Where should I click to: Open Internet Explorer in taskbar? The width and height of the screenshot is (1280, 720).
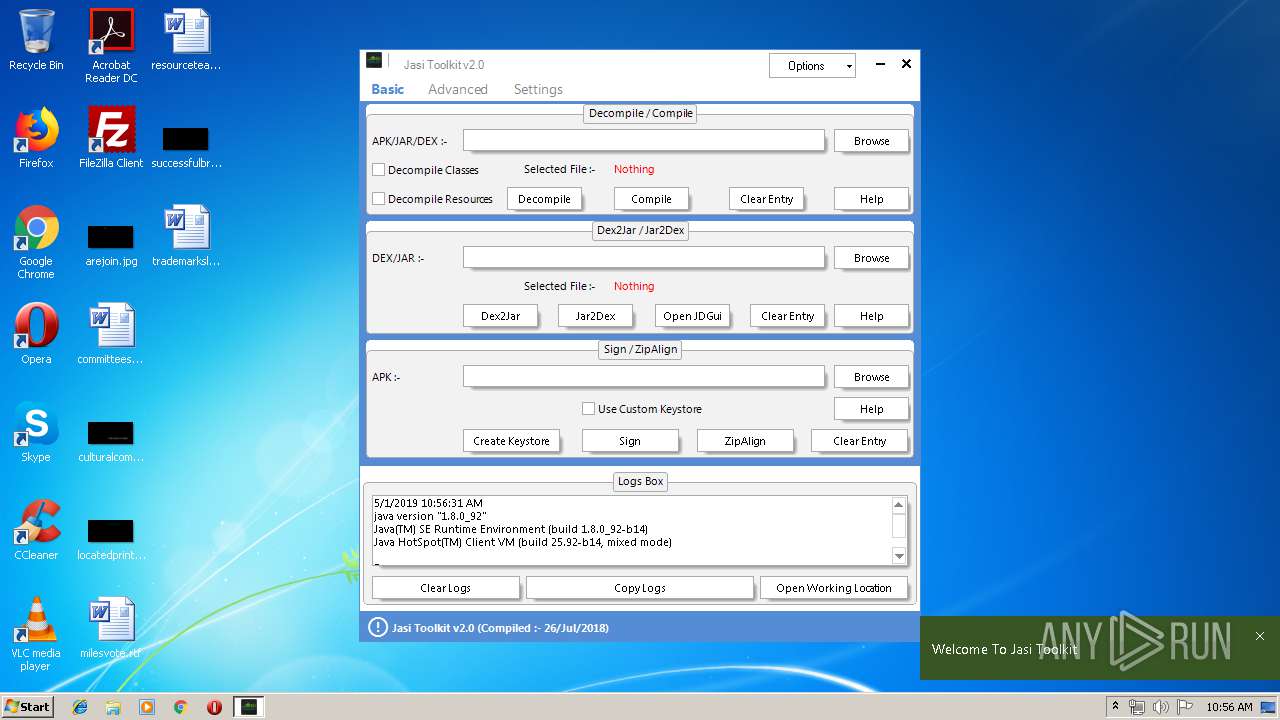(x=80, y=707)
